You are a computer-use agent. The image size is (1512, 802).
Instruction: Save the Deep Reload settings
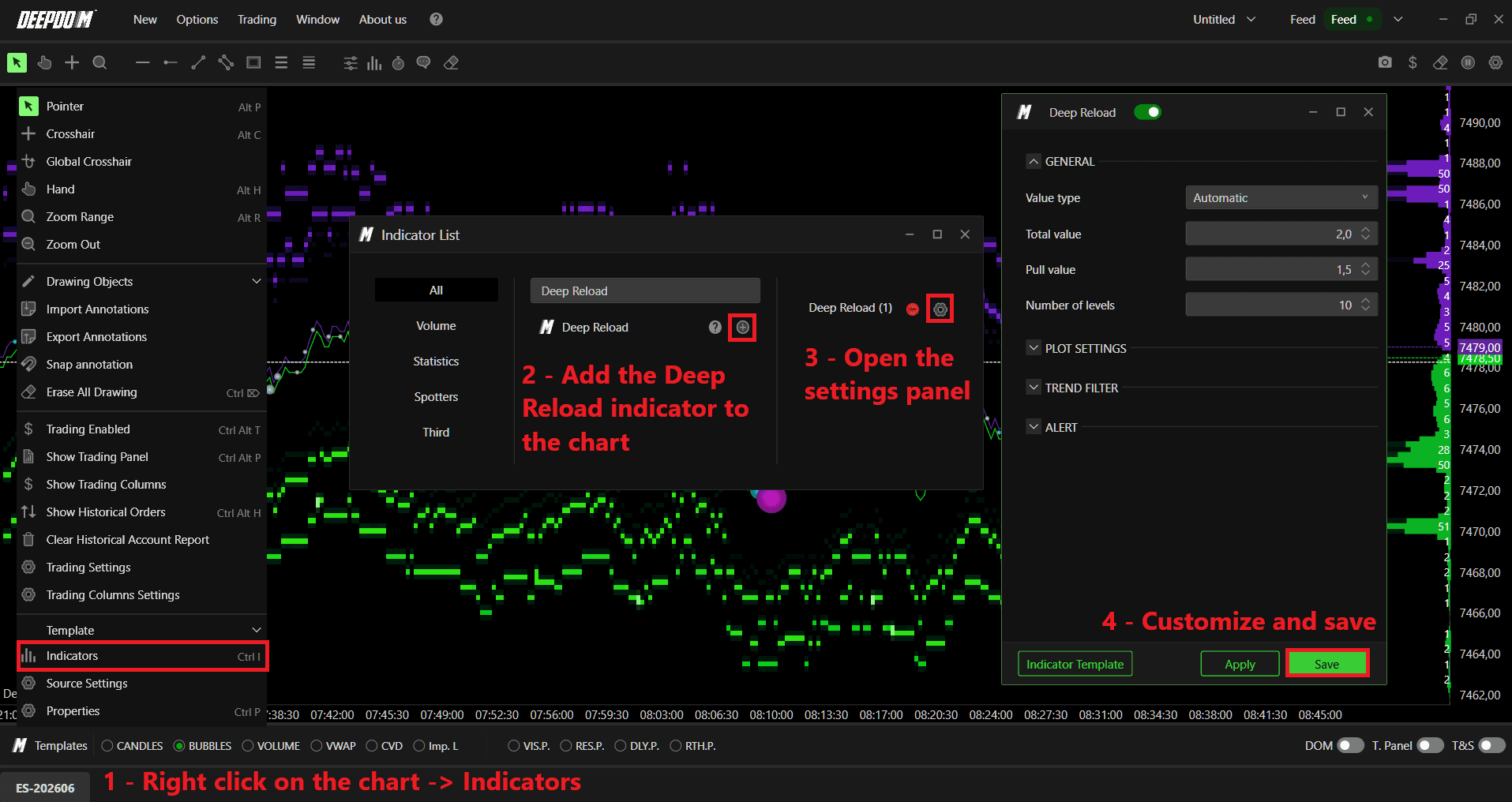coord(1326,664)
